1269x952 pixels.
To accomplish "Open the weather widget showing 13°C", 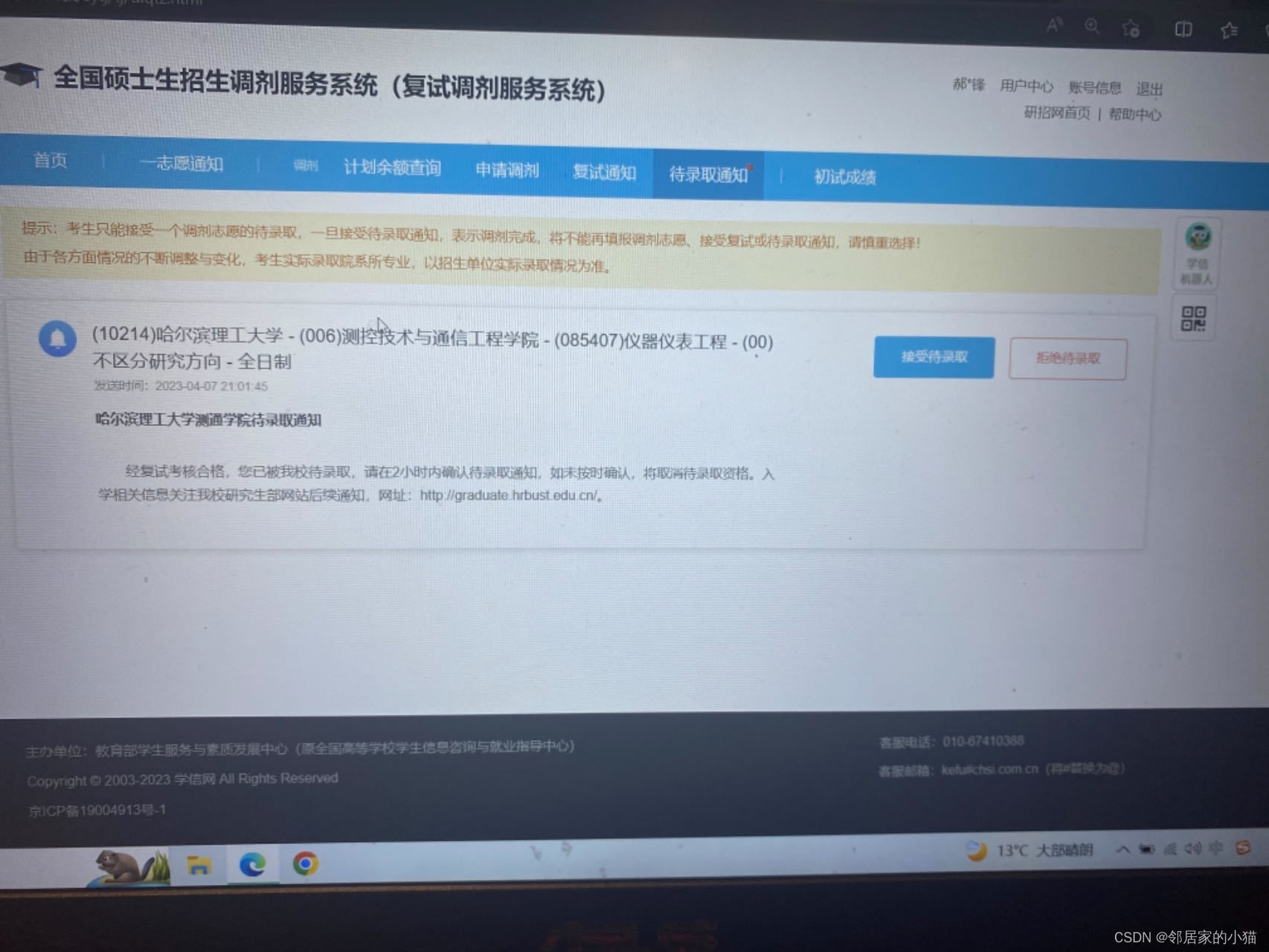I will tap(1029, 850).
